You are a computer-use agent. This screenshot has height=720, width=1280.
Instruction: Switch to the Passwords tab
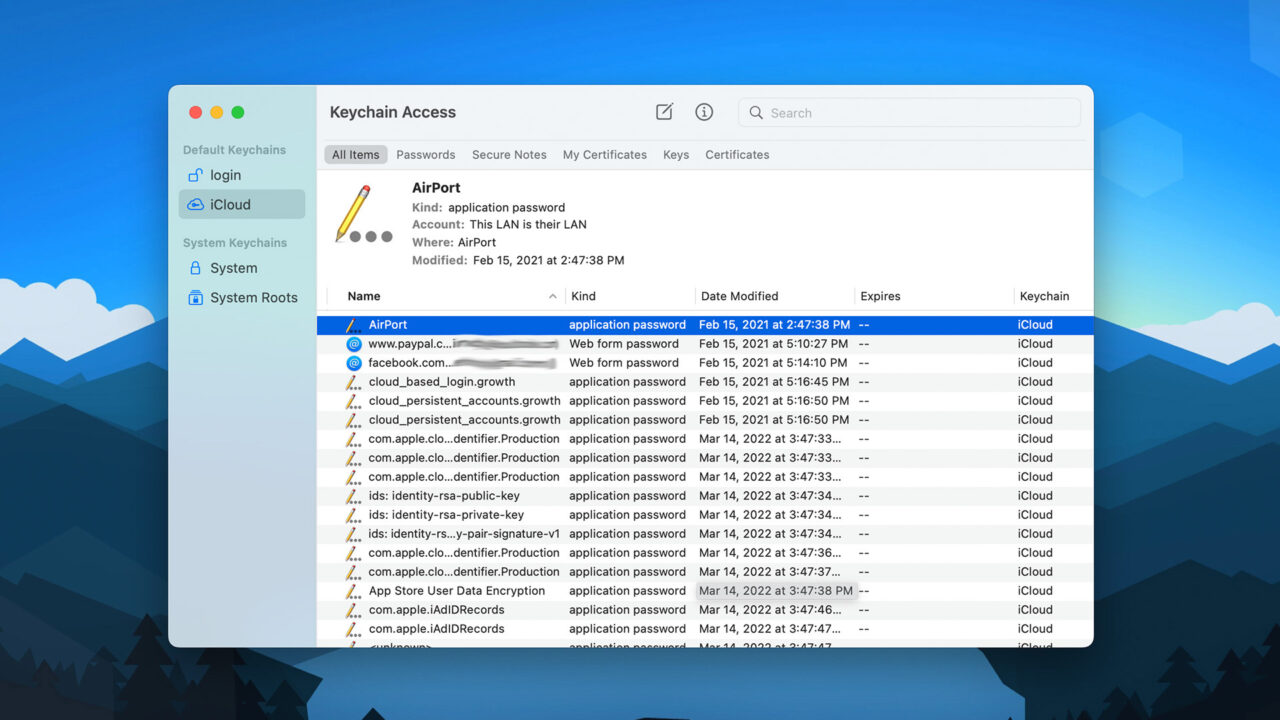[426, 154]
